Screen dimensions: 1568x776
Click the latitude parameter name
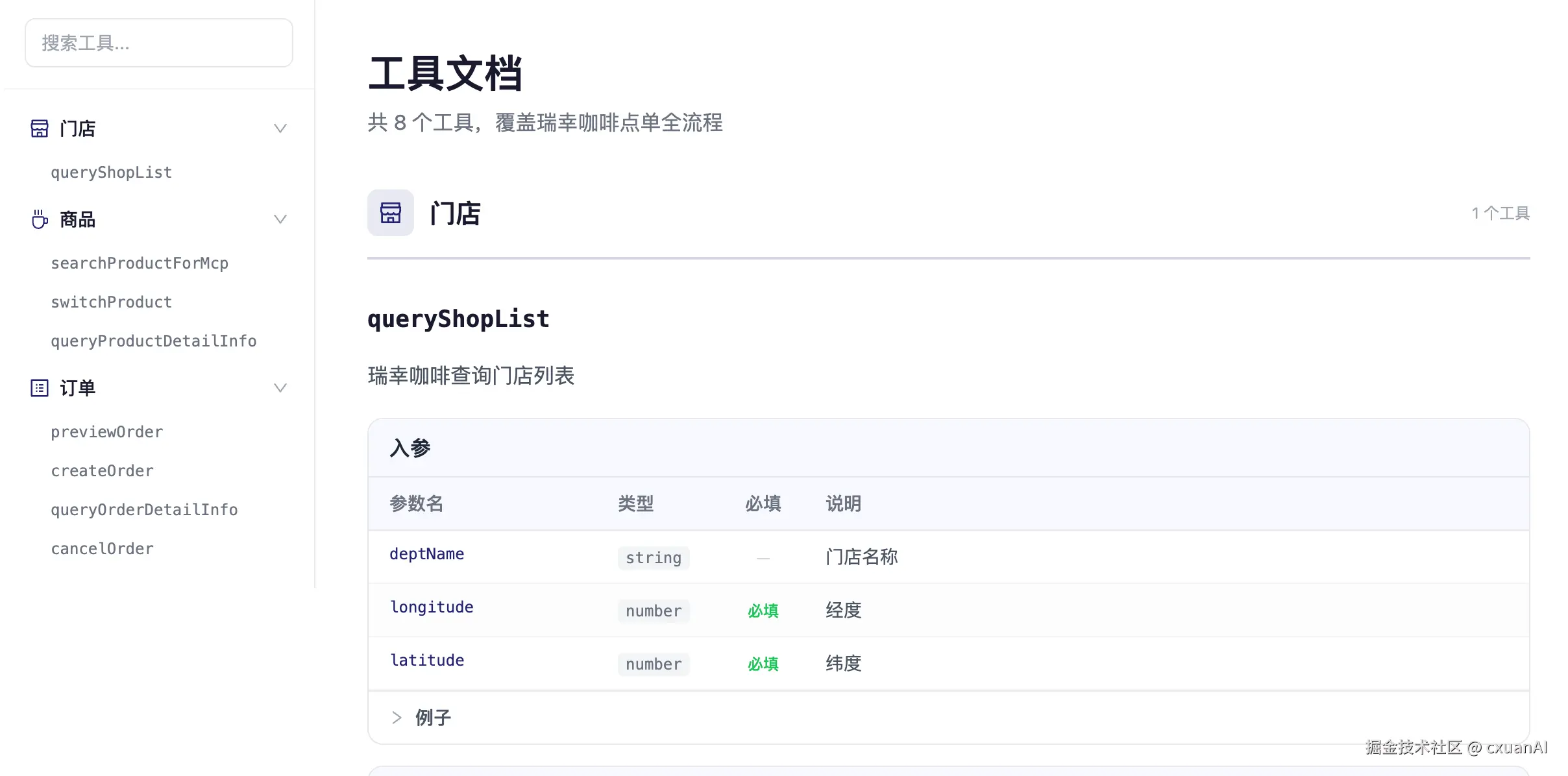[x=427, y=661]
